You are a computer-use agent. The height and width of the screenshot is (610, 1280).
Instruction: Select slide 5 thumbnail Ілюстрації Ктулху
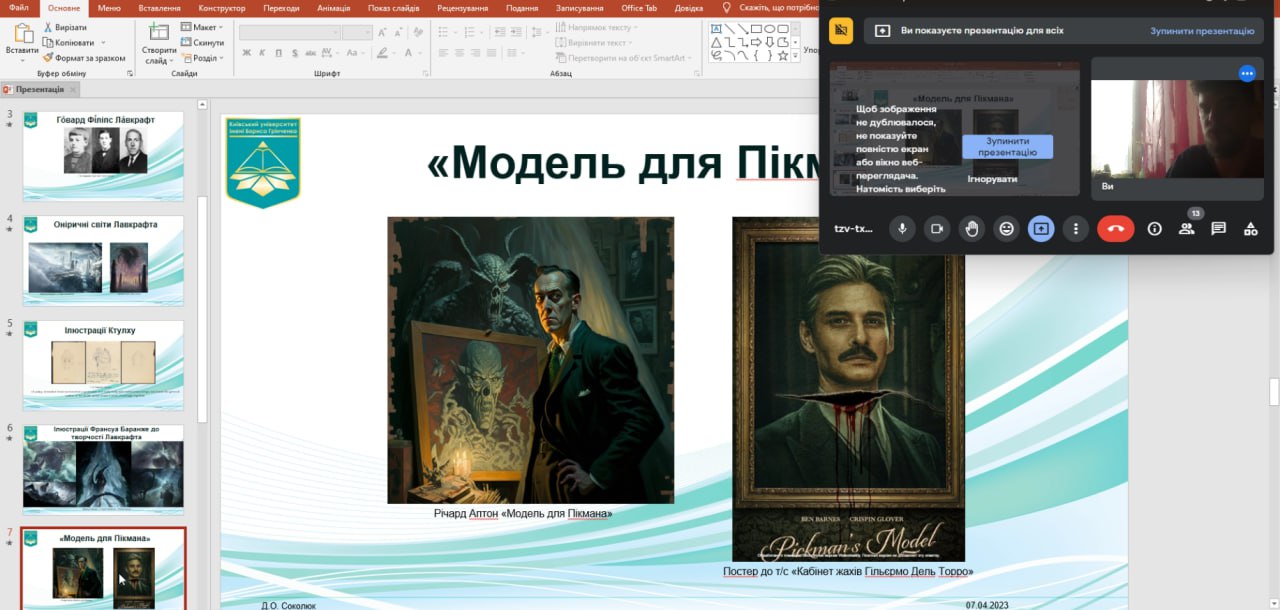(104, 355)
